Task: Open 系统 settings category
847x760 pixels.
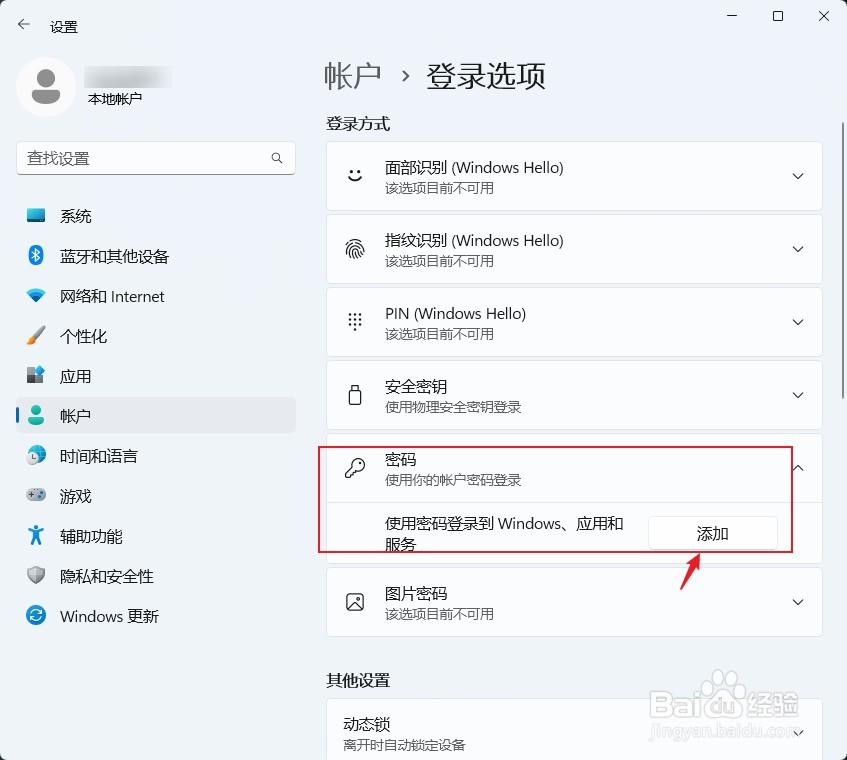Action: point(156,216)
